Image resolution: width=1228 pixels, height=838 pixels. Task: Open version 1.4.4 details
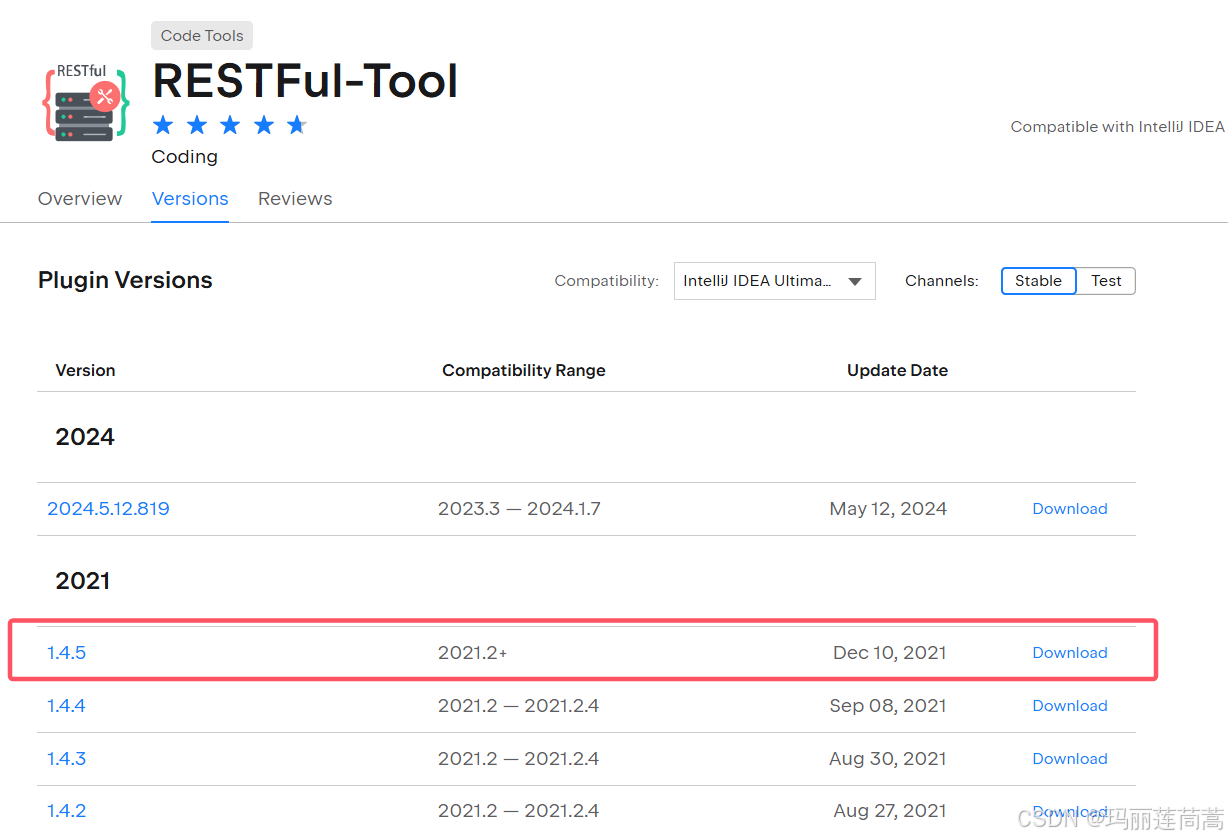pos(66,705)
